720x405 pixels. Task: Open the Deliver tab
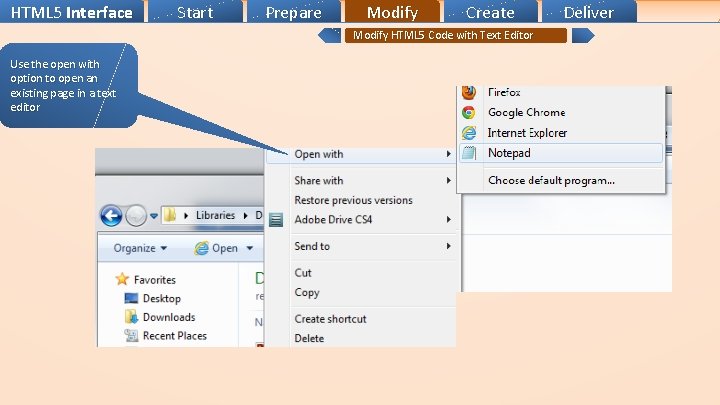[x=589, y=11]
